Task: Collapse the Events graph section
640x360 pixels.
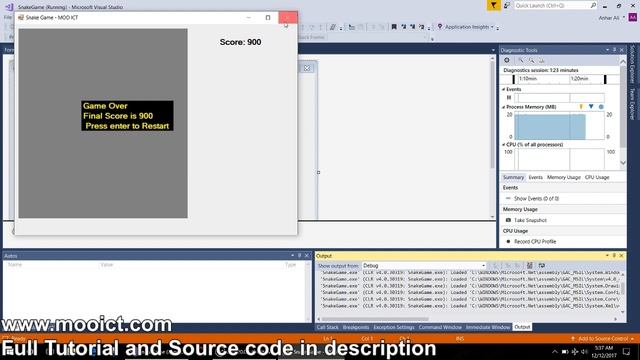Action: tap(504, 89)
